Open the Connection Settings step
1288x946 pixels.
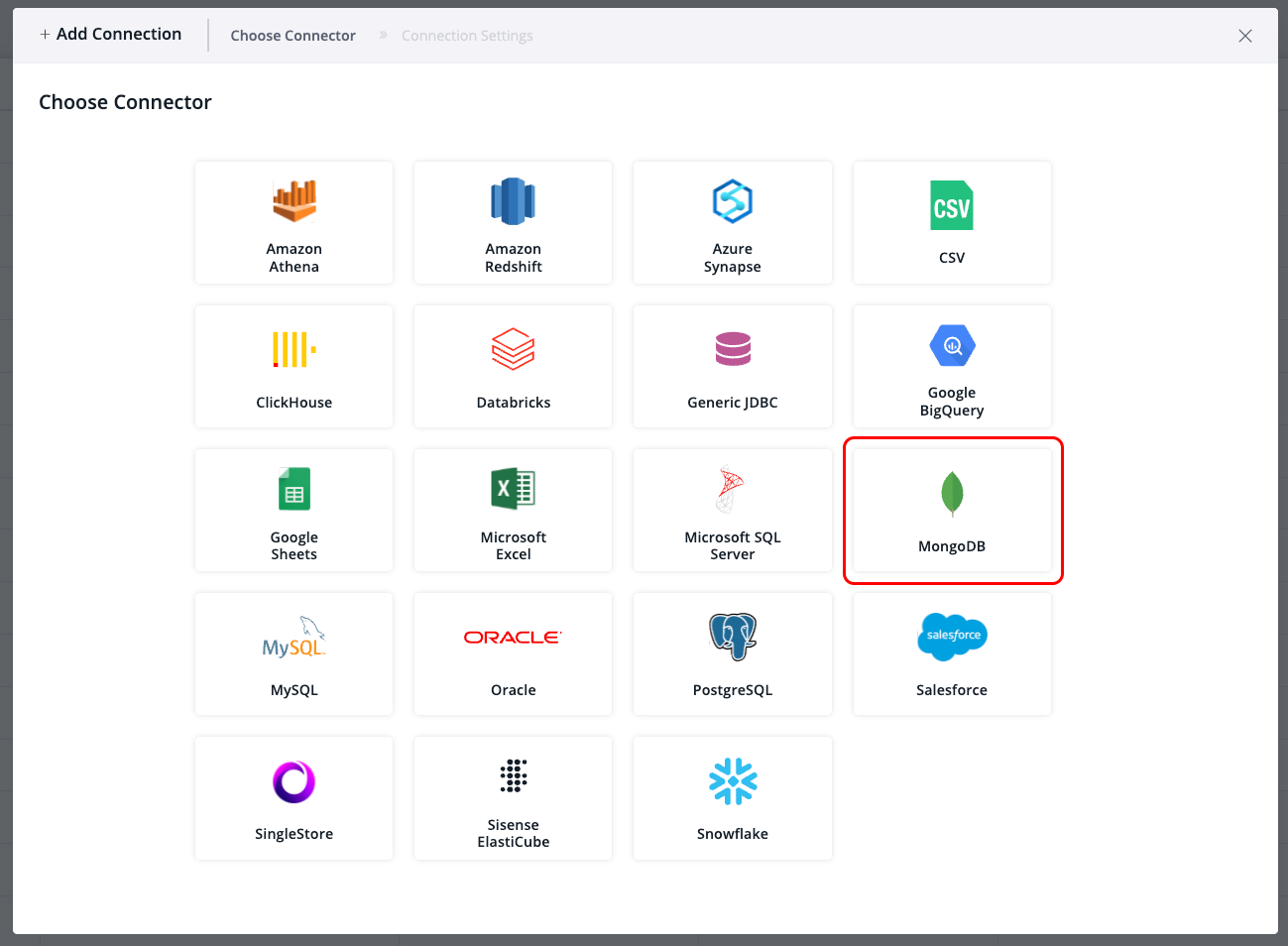click(467, 36)
